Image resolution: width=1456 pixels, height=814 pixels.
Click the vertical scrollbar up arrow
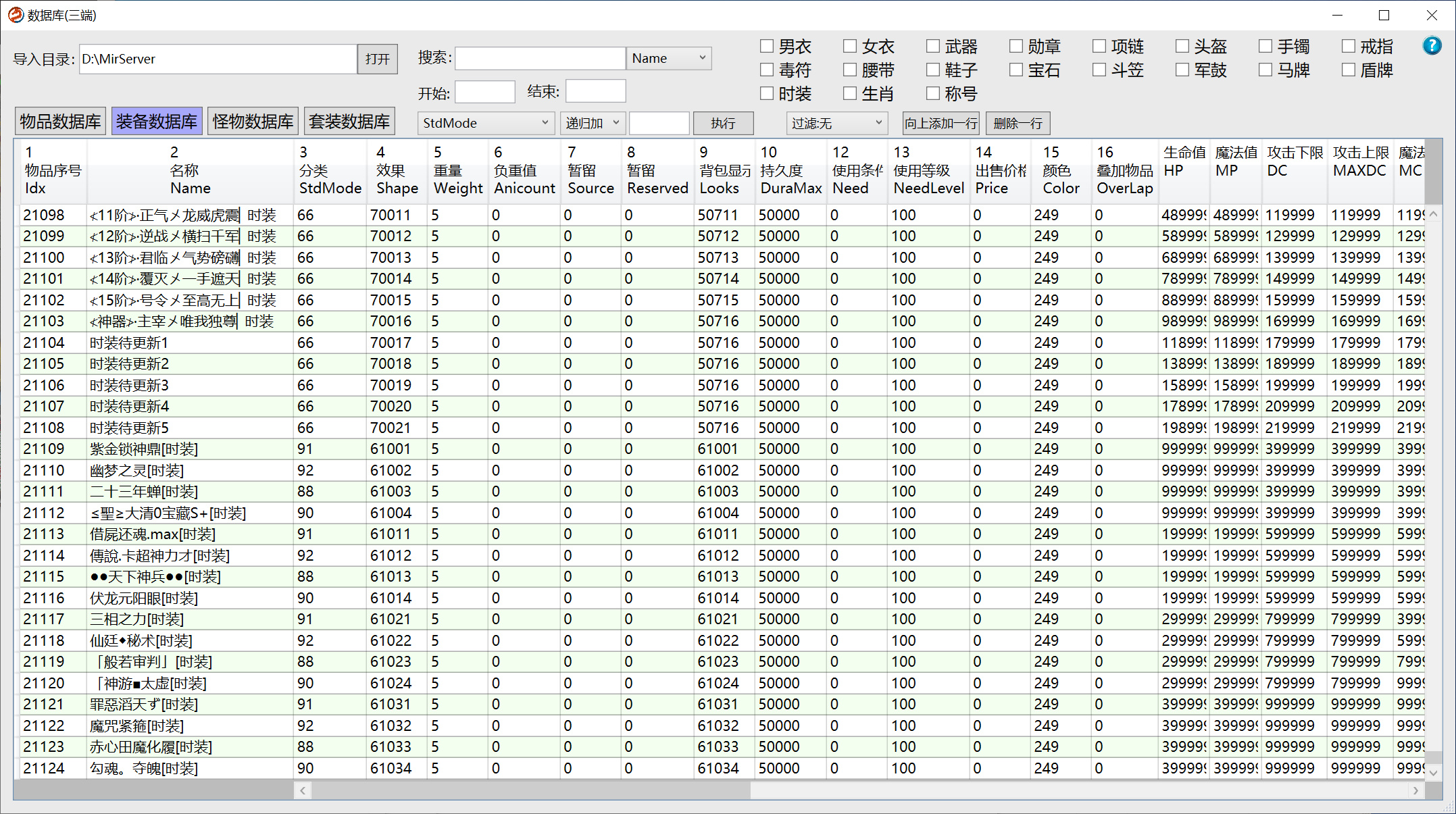pos(1434,214)
